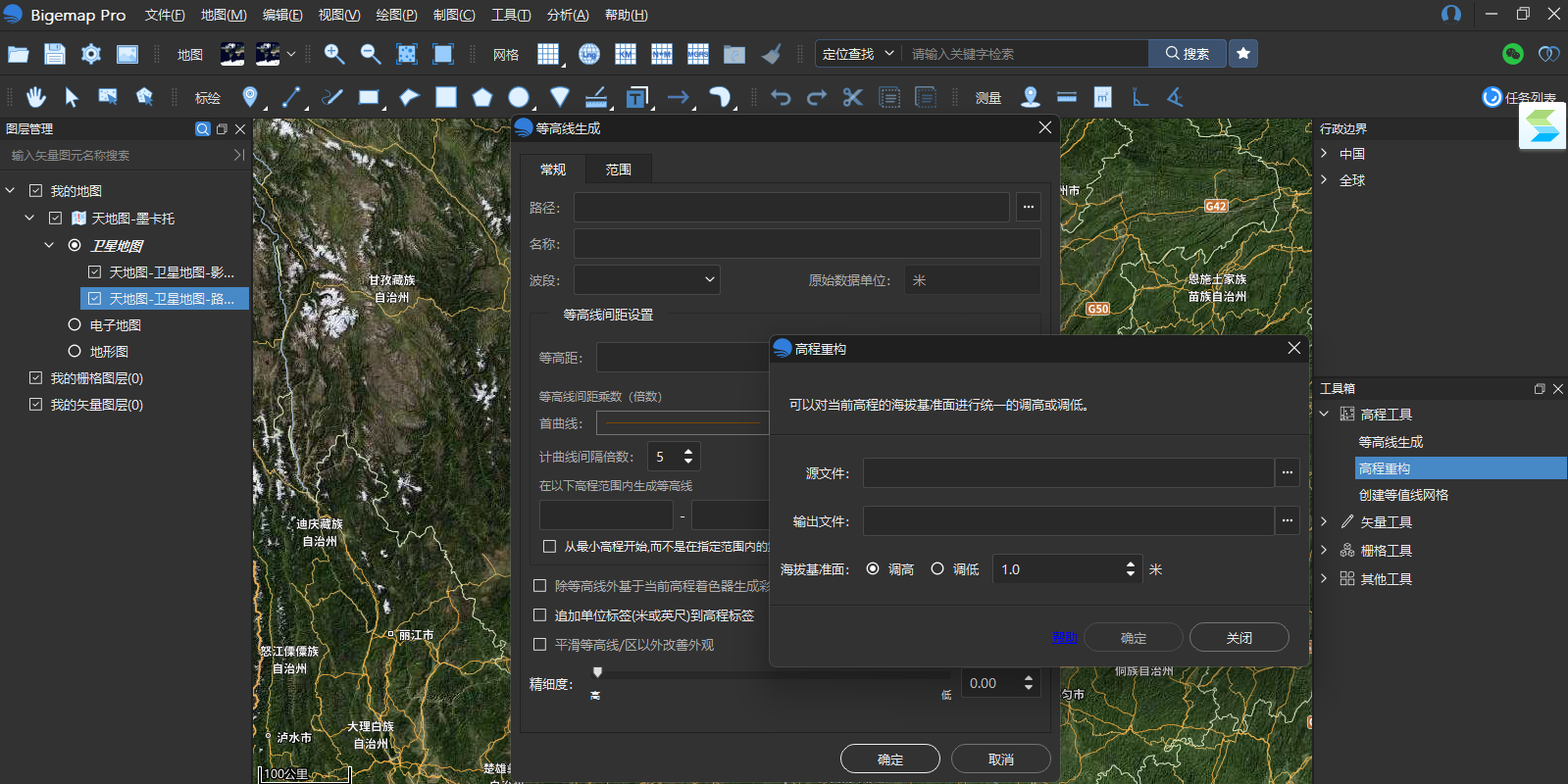Click the scissors cut icon
This screenshot has height=784, width=1568.
tap(852, 97)
